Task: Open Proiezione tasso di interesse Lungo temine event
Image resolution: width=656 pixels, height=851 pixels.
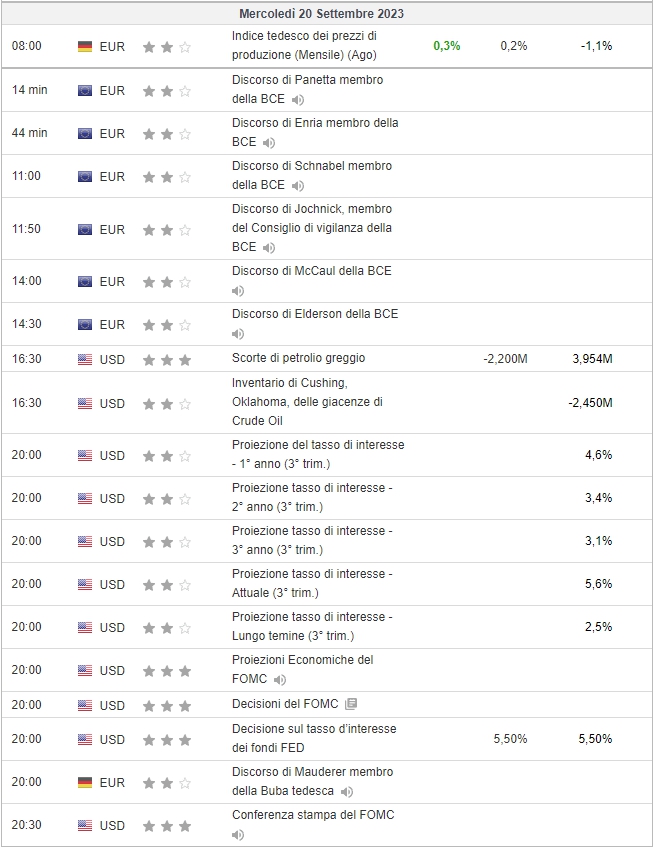Action: [x=313, y=626]
